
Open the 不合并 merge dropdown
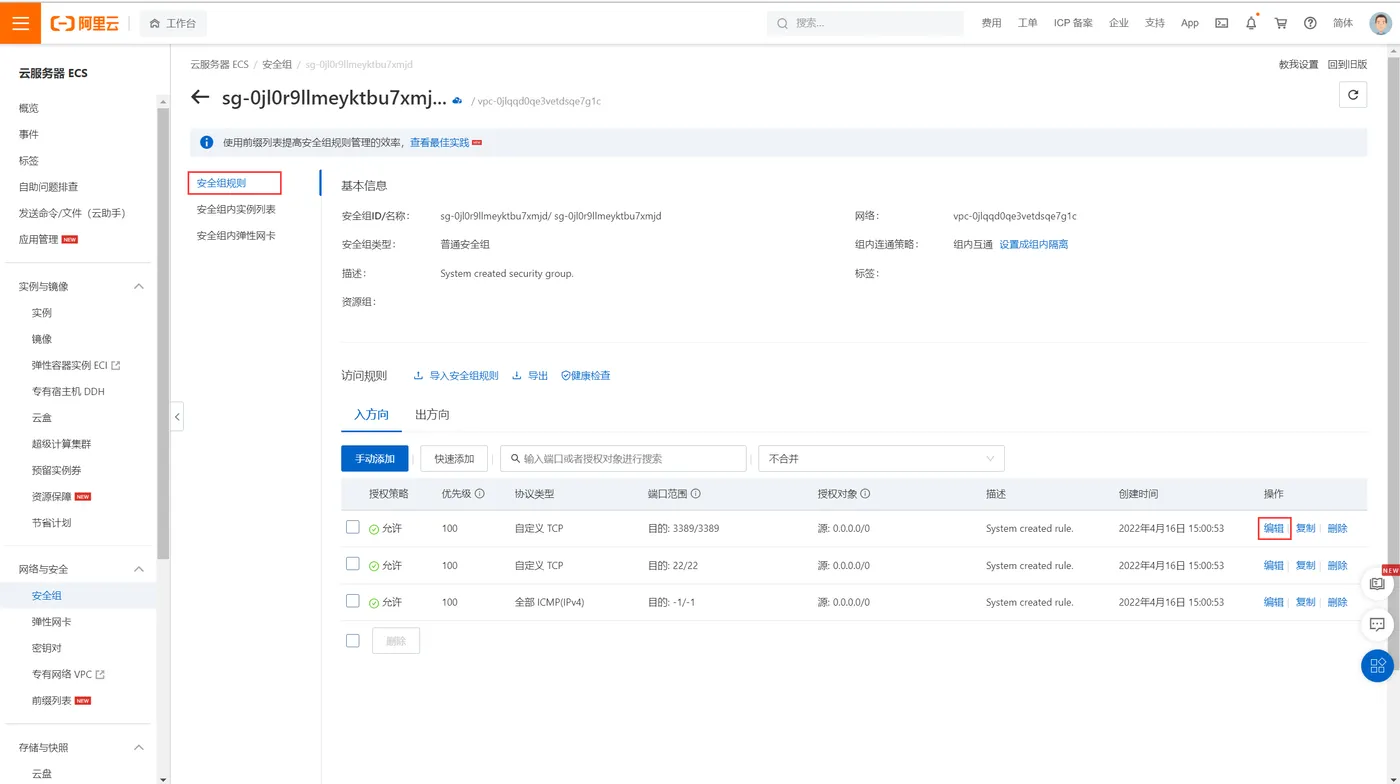point(881,459)
